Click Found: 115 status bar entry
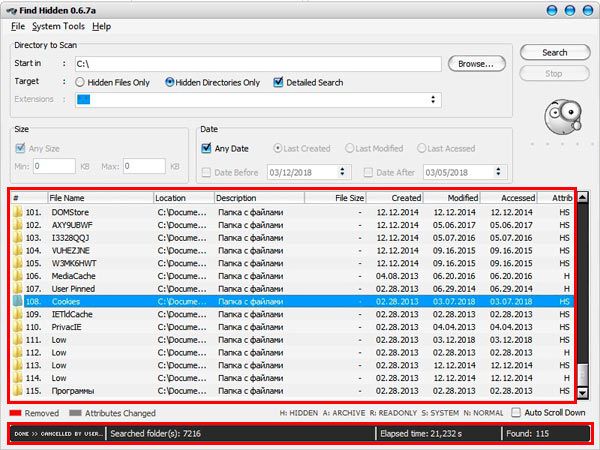 (x=527, y=433)
